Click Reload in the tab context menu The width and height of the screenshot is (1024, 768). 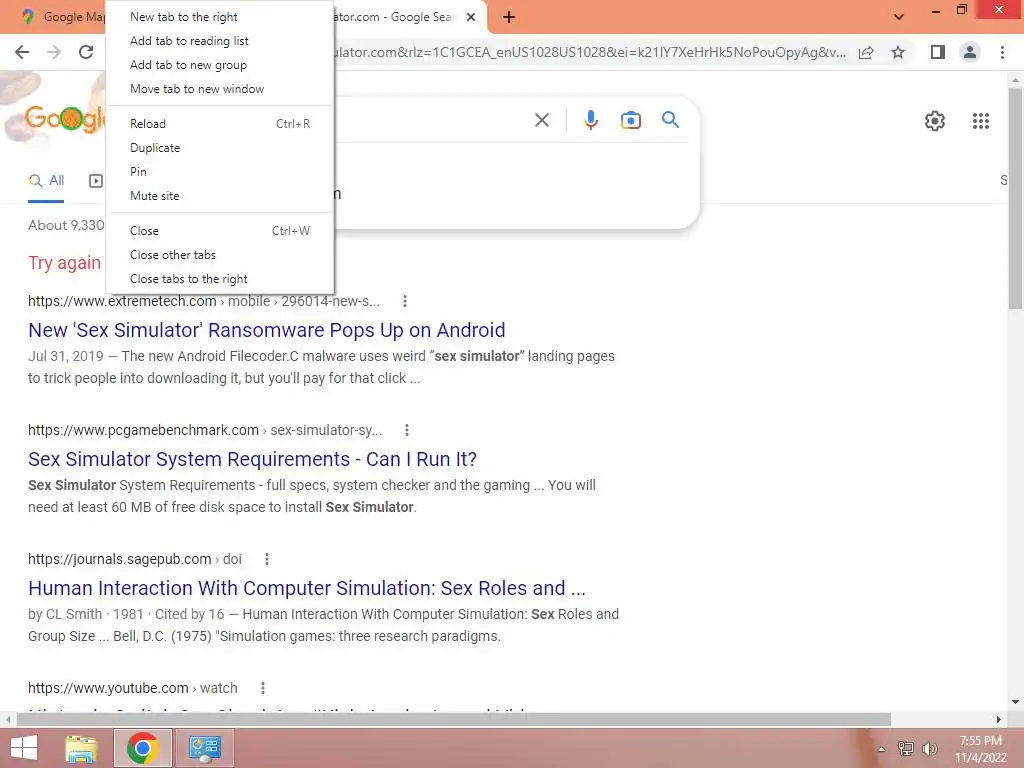219,123
